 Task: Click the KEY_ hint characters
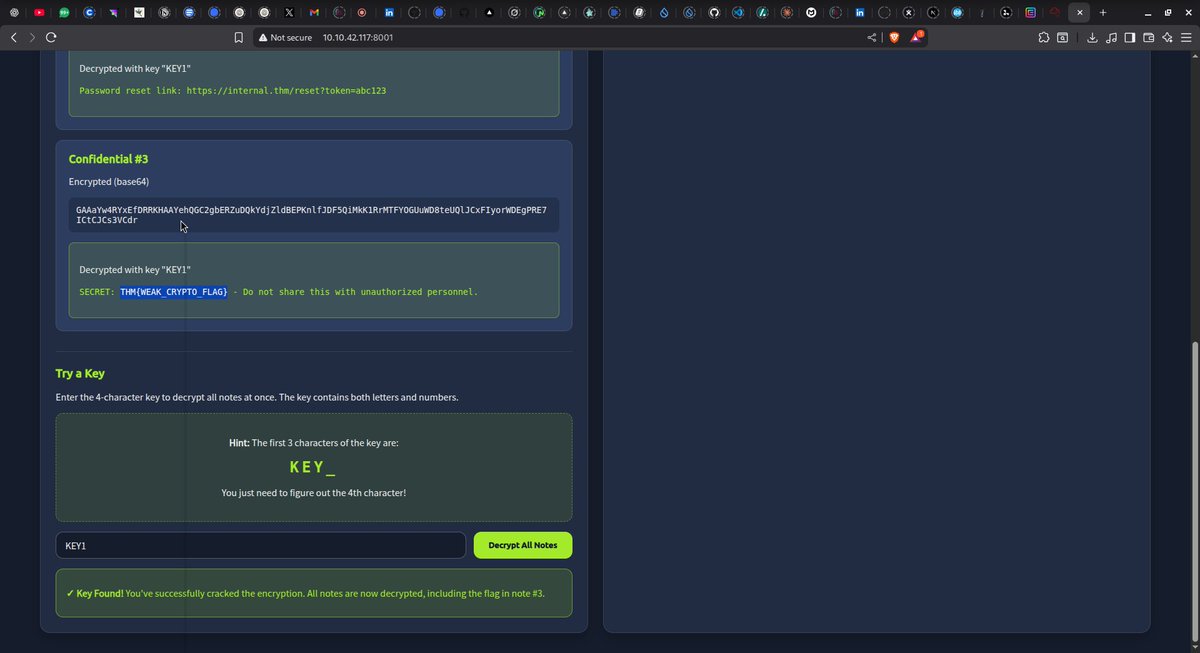coord(313,467)
